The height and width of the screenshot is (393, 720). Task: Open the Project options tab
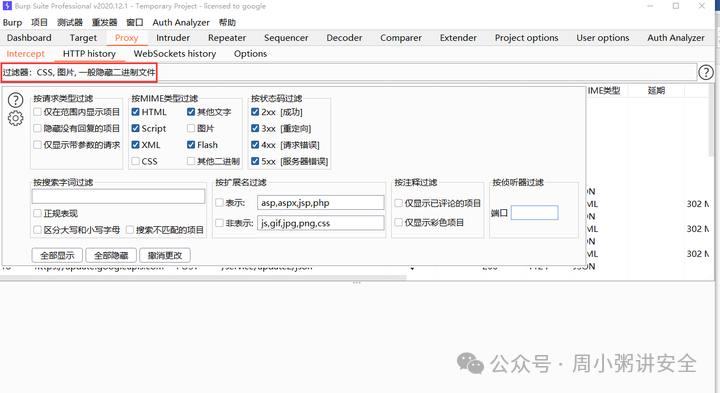(527, 38)
